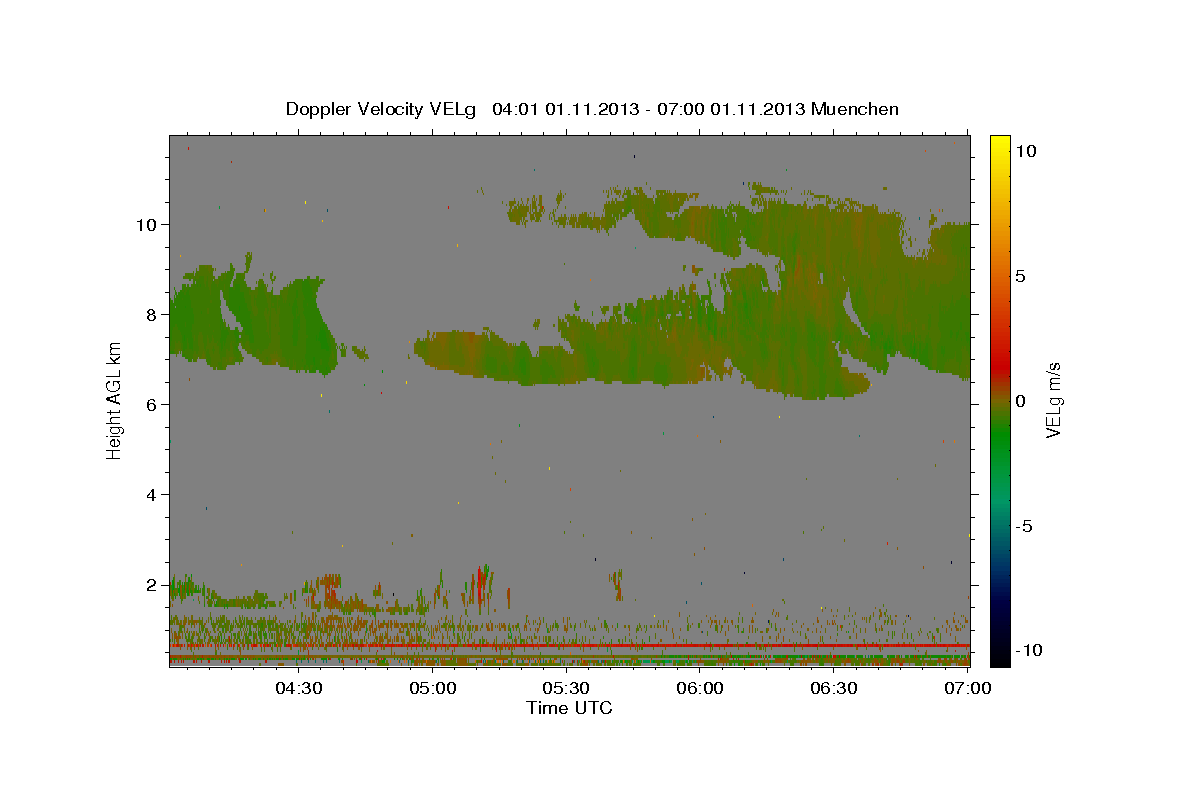Click the colorbar tick label -10
Screen dimensions: 1200x800
pos(1029,651)
